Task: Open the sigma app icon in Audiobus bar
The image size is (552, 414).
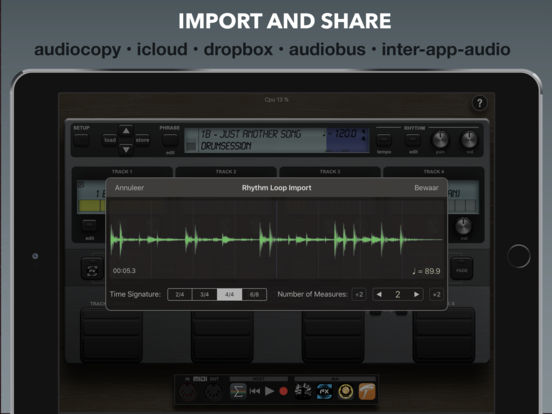Action: pyautogui.click(x=238, y=391)
